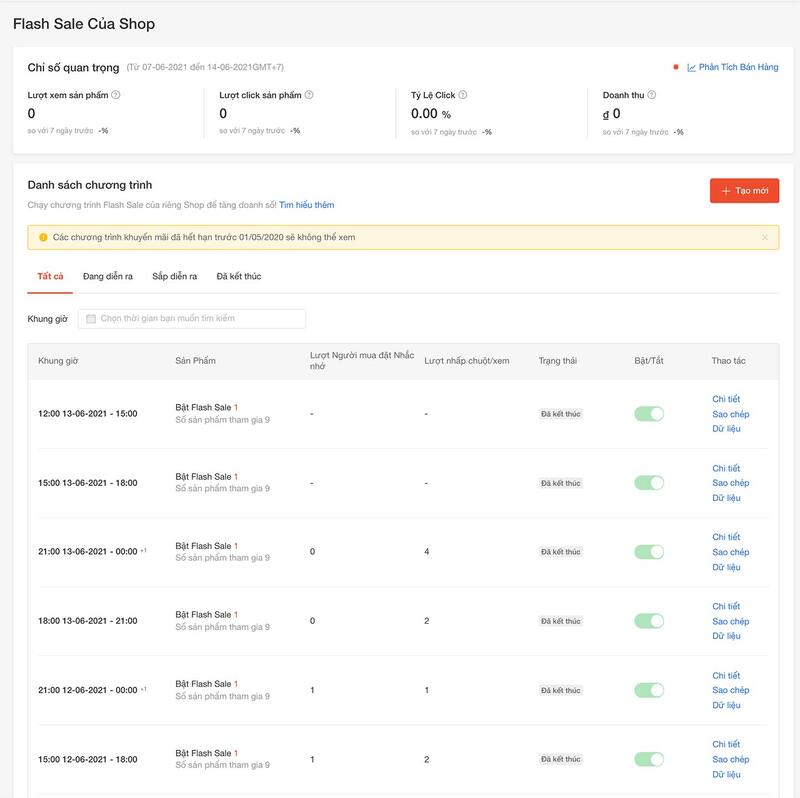This screenshot has height=798, width=800.
Task: Select the Đã kết thúc tab
Action: 239,276
